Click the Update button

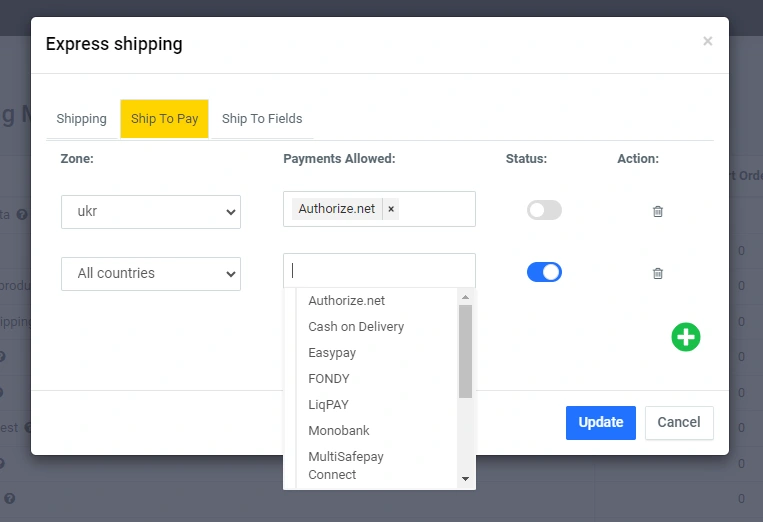point(601,422)
